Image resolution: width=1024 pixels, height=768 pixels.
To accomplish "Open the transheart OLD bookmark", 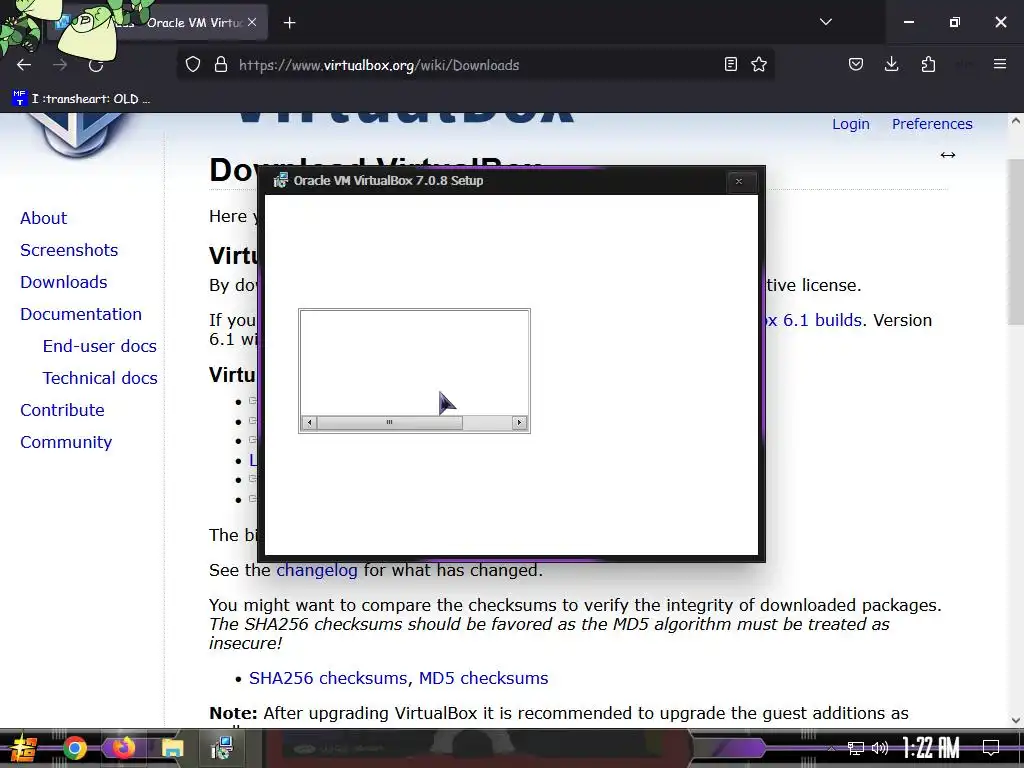I will click(81, 99).
